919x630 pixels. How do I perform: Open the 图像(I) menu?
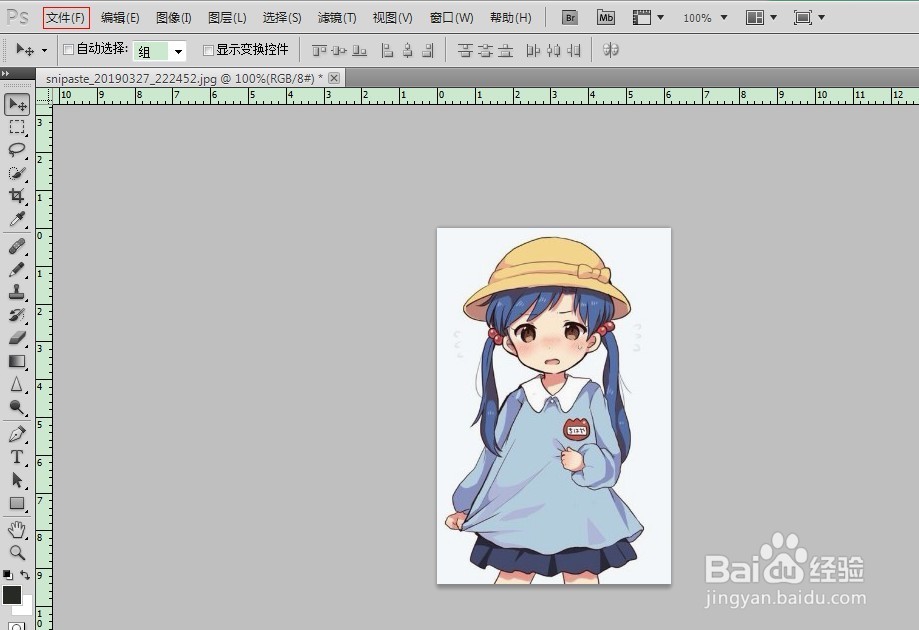coord(173,18)
